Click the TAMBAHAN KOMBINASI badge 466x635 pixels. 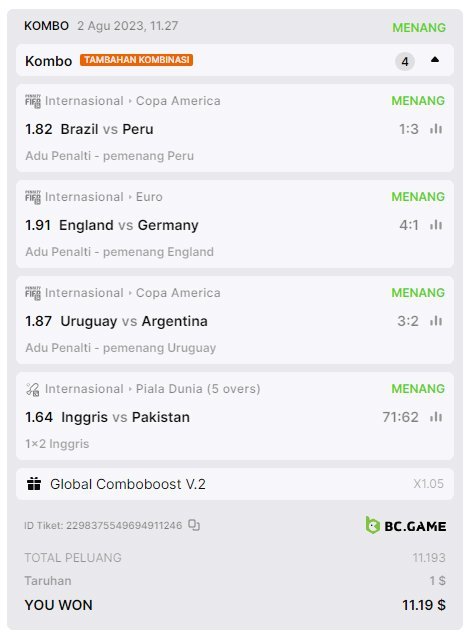click(136, 60)
